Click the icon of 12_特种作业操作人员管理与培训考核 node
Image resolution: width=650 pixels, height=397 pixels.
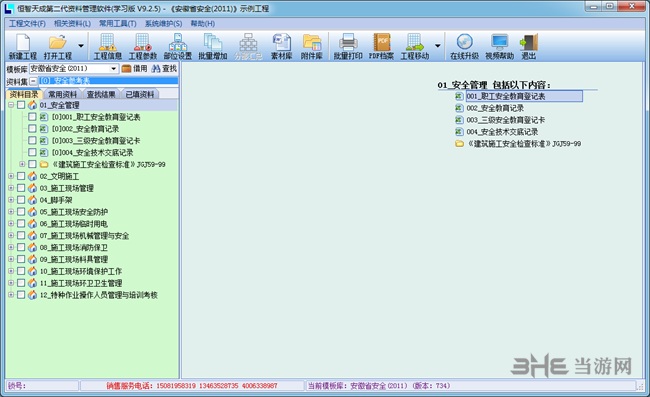(32, 295)
